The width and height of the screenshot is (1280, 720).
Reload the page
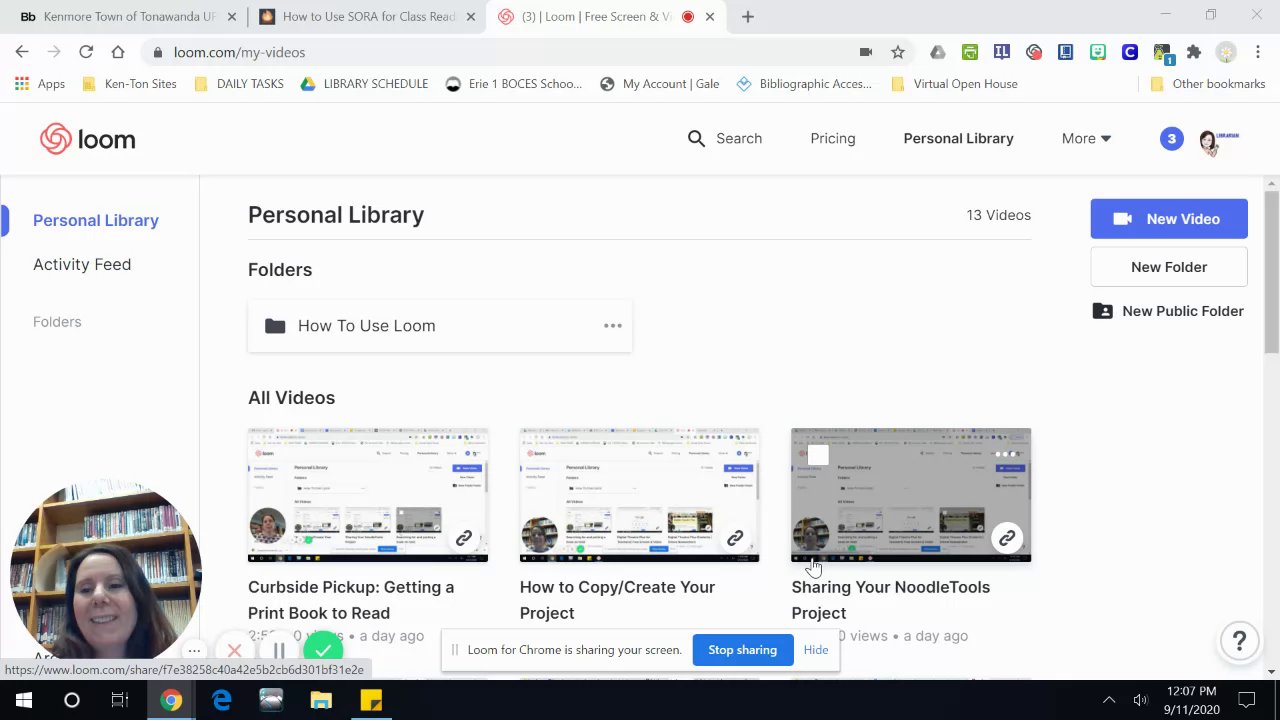[x=86, y=52]
